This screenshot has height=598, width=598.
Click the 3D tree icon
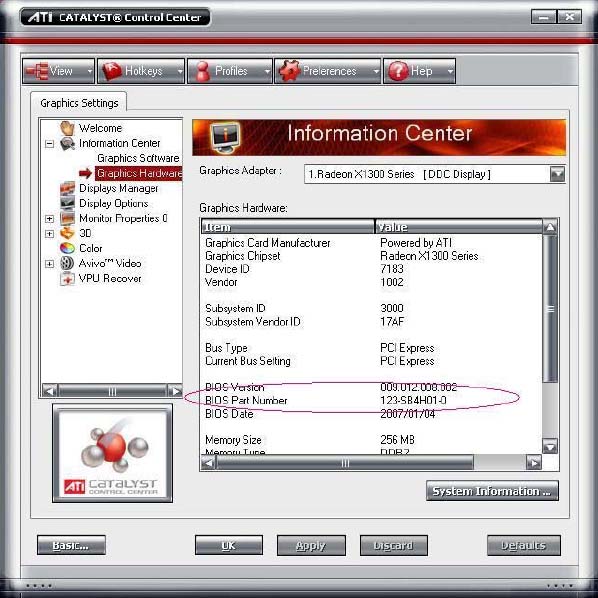[67, 233]
